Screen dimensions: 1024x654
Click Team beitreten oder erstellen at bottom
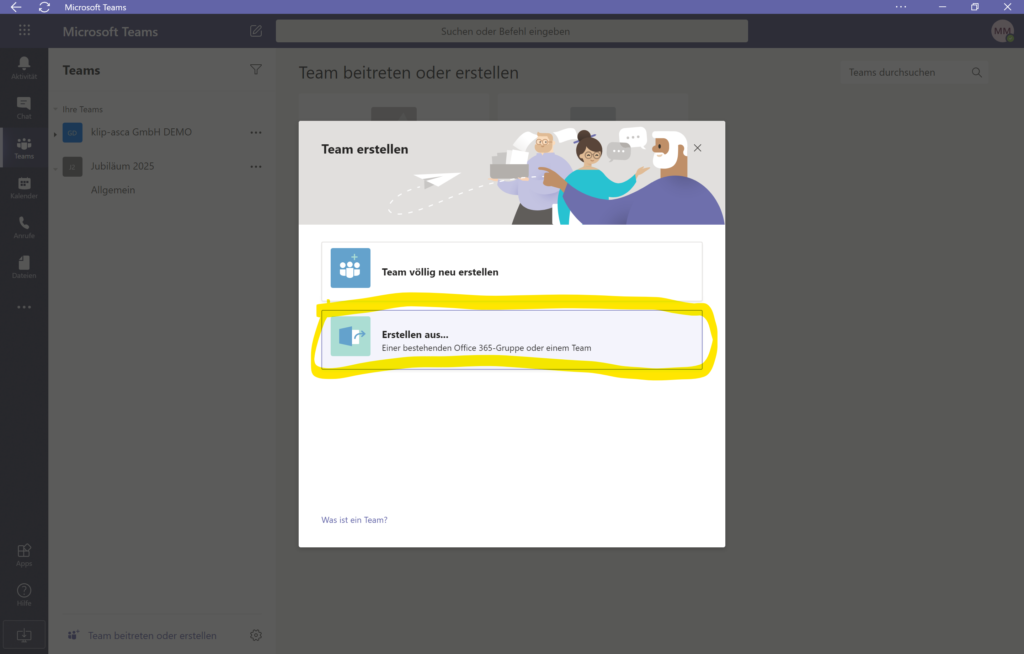(x=142, y=635)
